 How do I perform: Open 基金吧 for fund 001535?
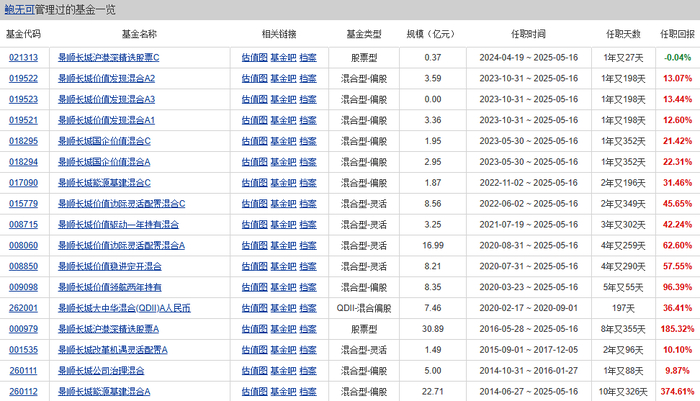click(283, 350)
